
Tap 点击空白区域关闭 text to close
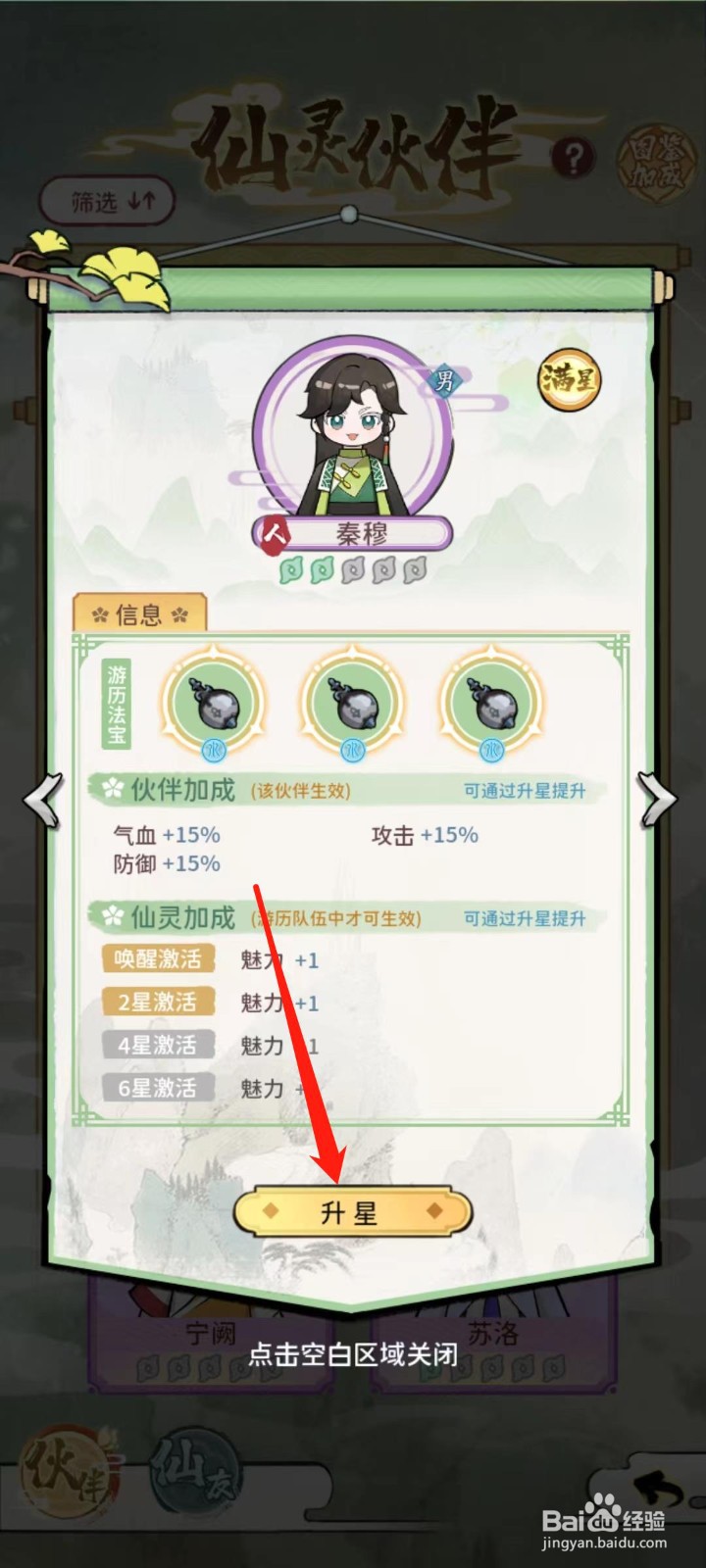click(353, 1354)
